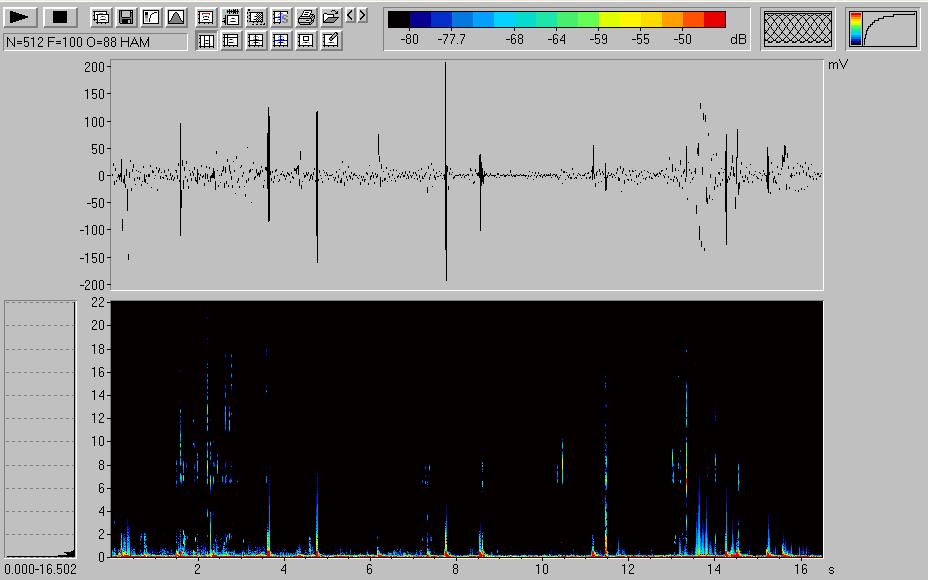Click the dotted rectangle selection icon
This screenshot has width=928, height=580.
(256, 17)
